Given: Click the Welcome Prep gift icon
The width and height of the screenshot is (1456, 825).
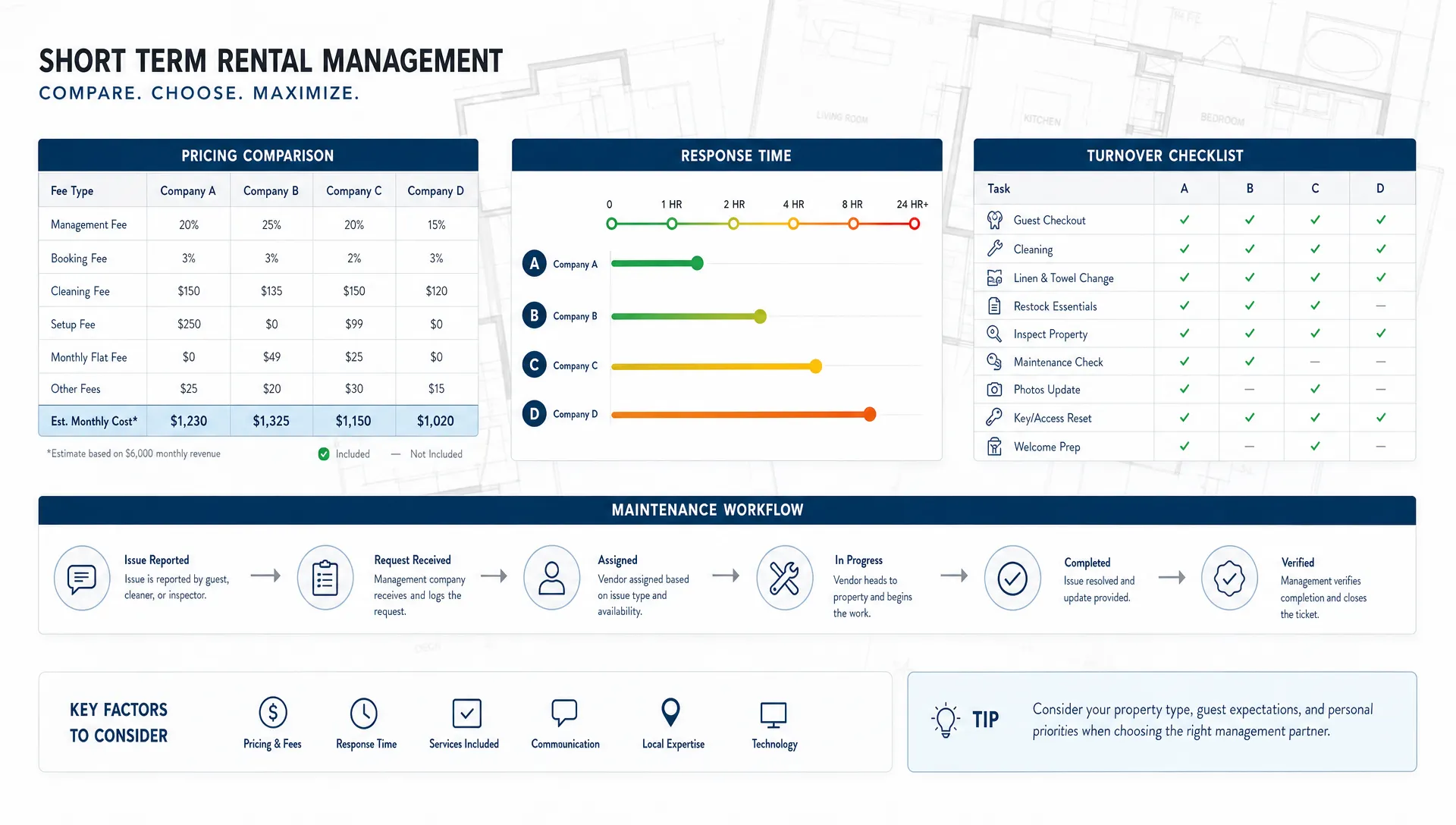Looking at the screenshot, I should (994, 447).
